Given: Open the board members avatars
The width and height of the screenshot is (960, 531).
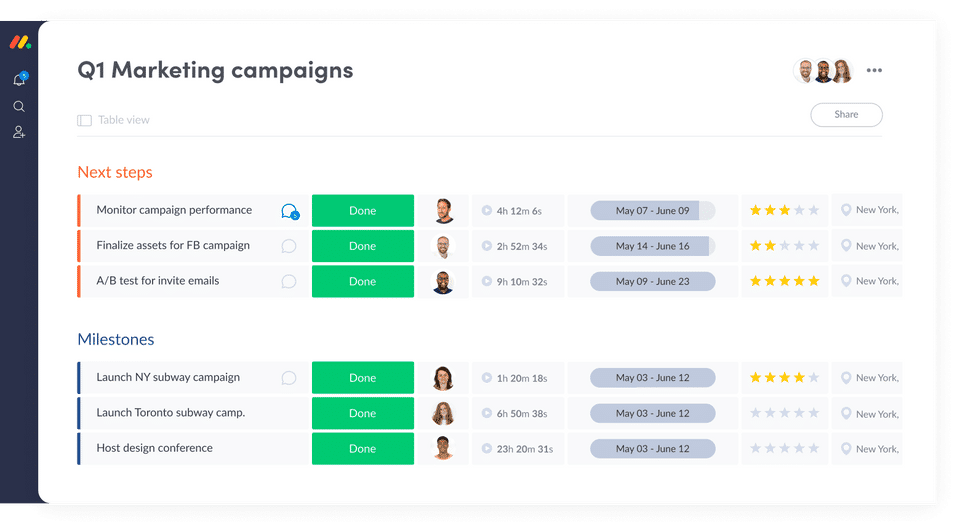Looking at the screenshot, I should pyautogui.click(x=823, y=71).
